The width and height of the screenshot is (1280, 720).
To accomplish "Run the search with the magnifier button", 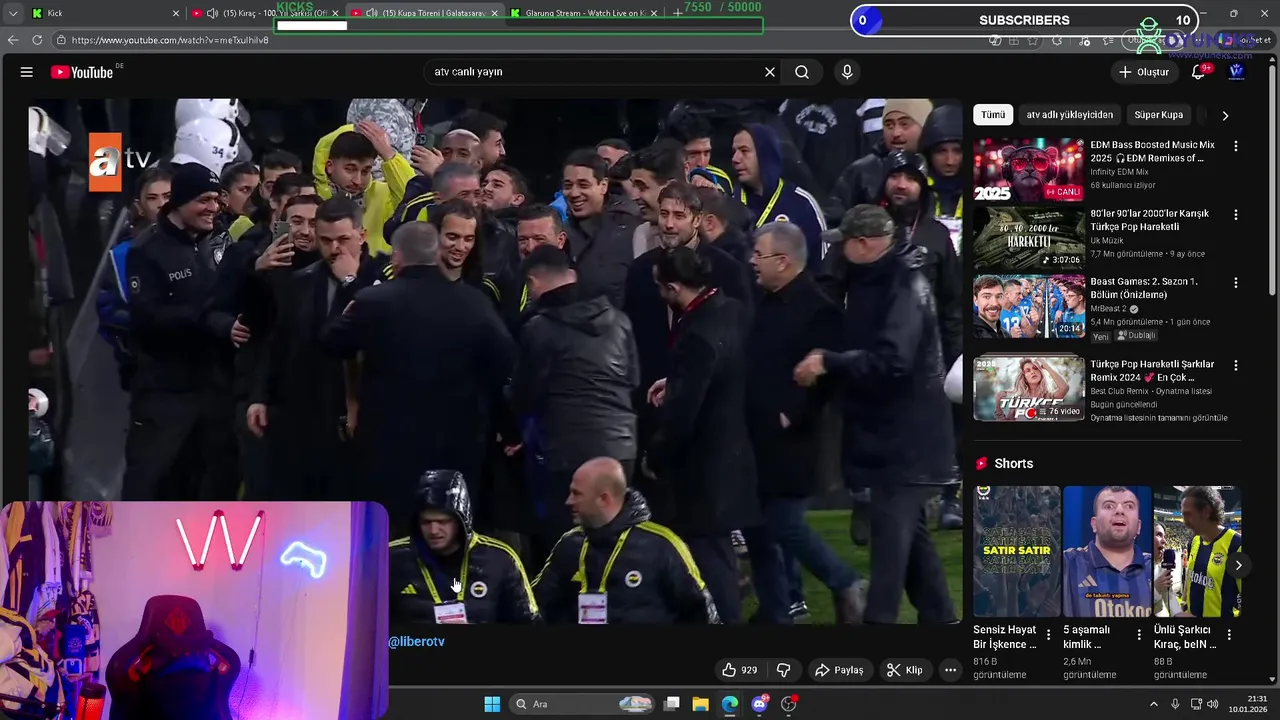I will 802,72.
